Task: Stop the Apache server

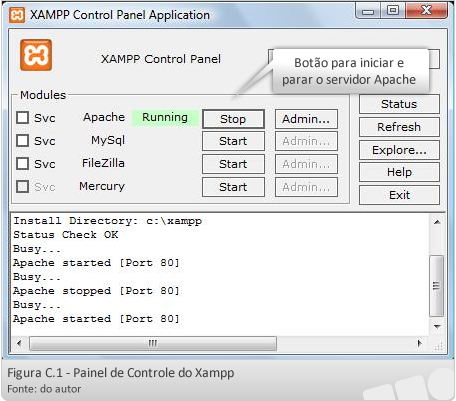Action: click(x=233, y=119)
